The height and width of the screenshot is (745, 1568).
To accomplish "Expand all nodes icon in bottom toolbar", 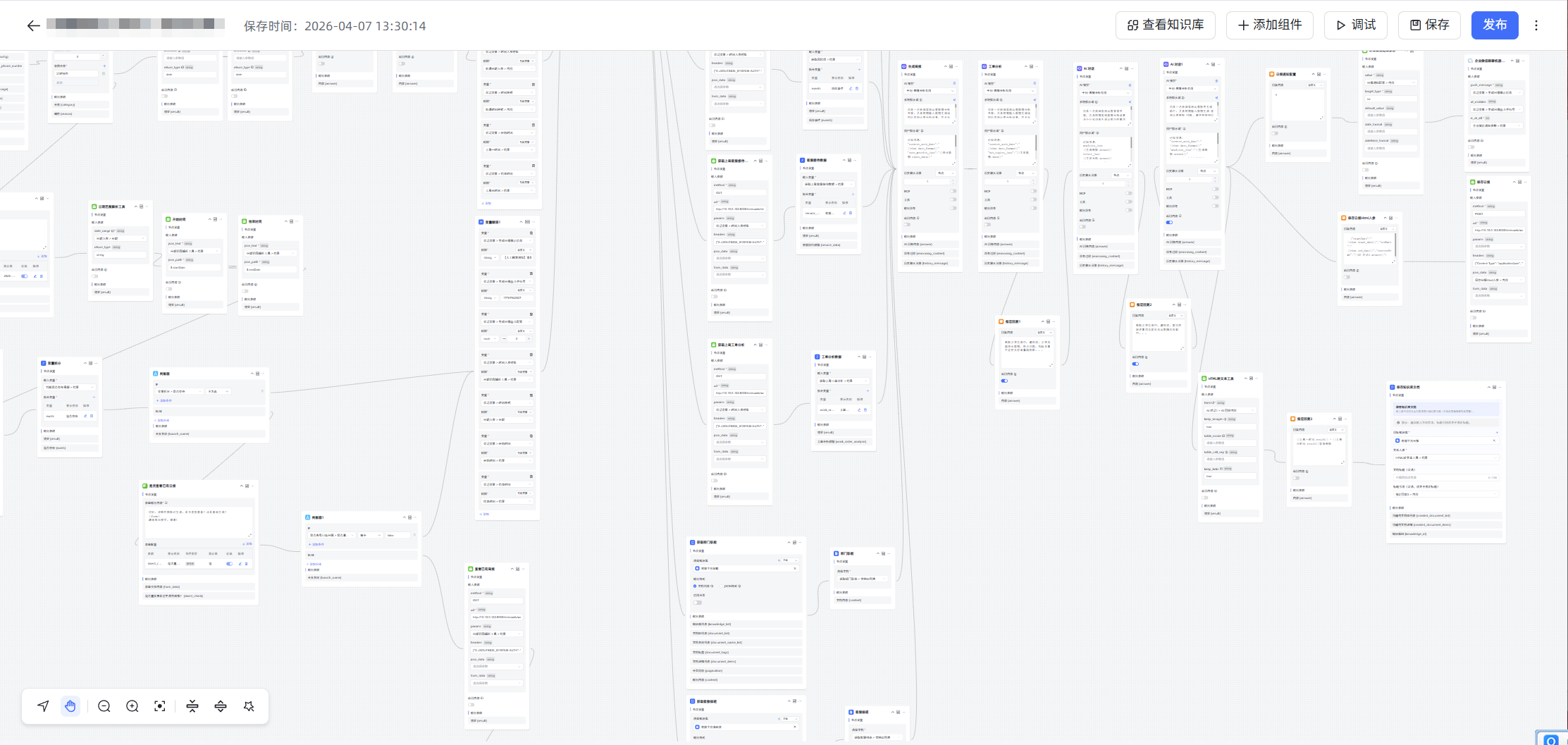I will click(221, 706).
